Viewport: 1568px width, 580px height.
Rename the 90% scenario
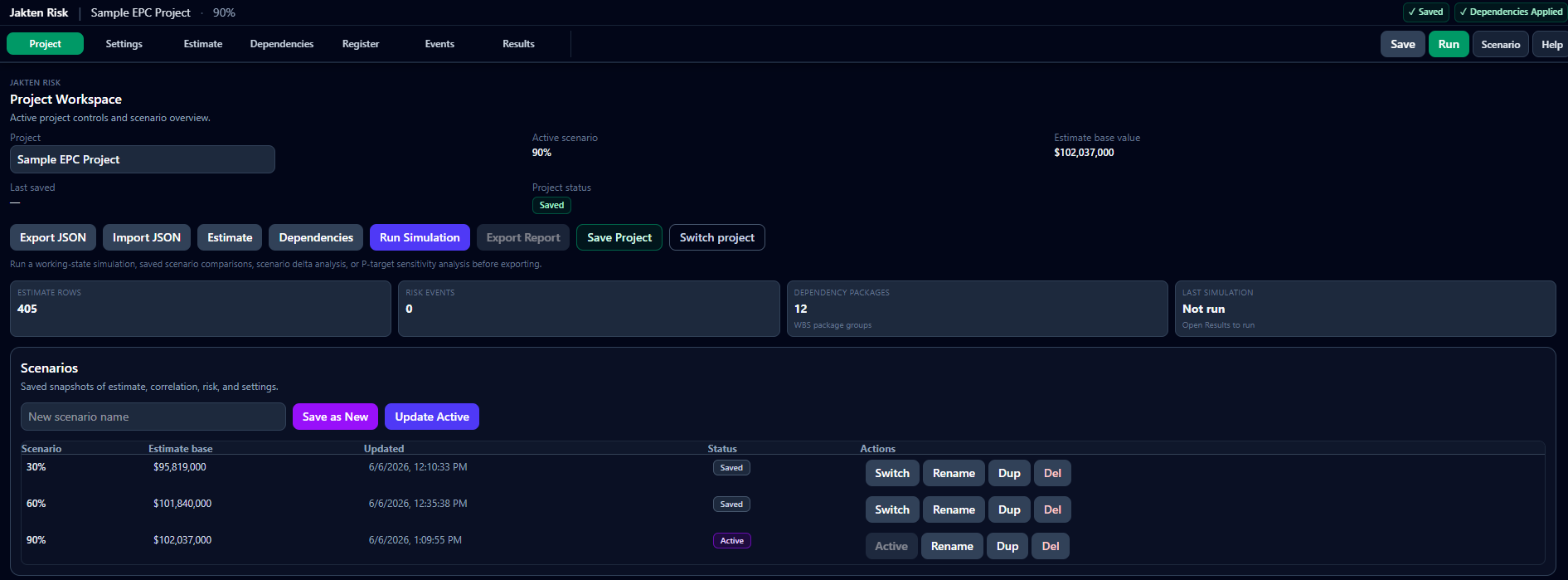point(952,546)
